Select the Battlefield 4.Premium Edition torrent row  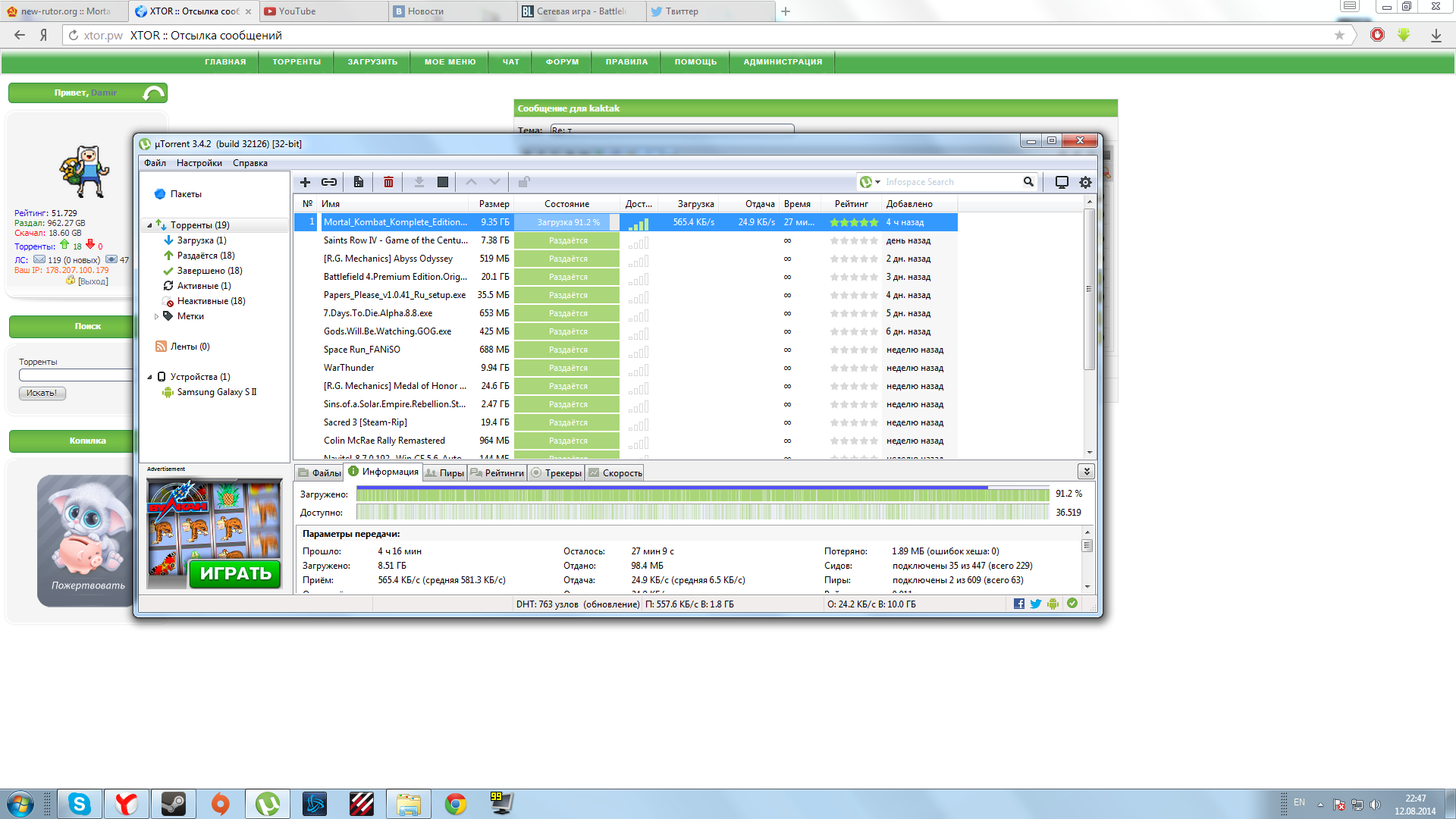pyautogui.click(x=626, y=277)
